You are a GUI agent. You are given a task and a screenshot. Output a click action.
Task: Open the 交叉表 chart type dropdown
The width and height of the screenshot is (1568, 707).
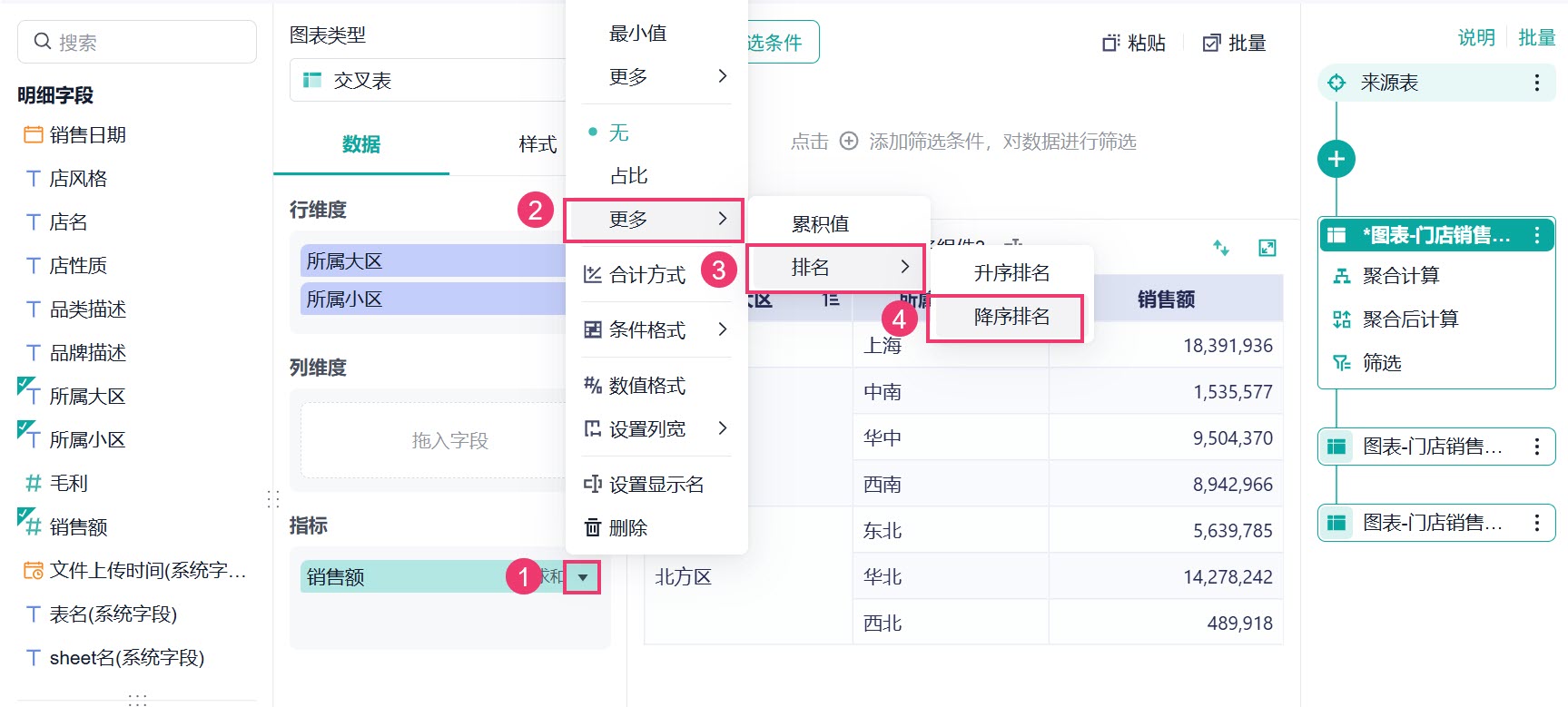pos(427,80)
